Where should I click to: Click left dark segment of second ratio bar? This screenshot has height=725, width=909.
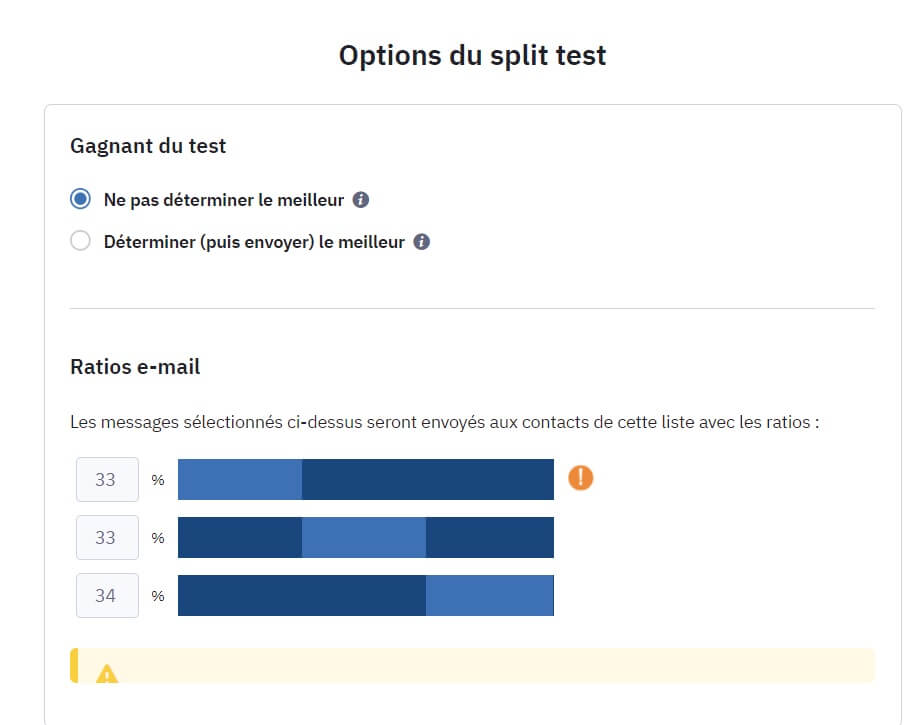click(240, 538)
